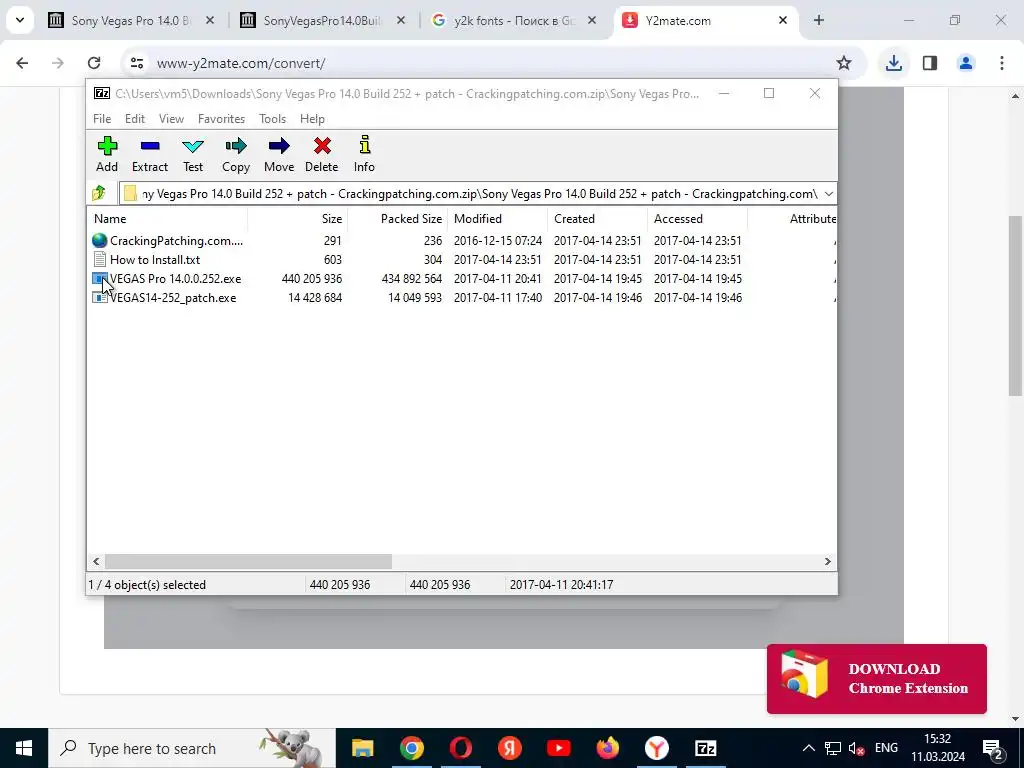Click the right arrow of horizontal scrollbar

tap(827, 562)
